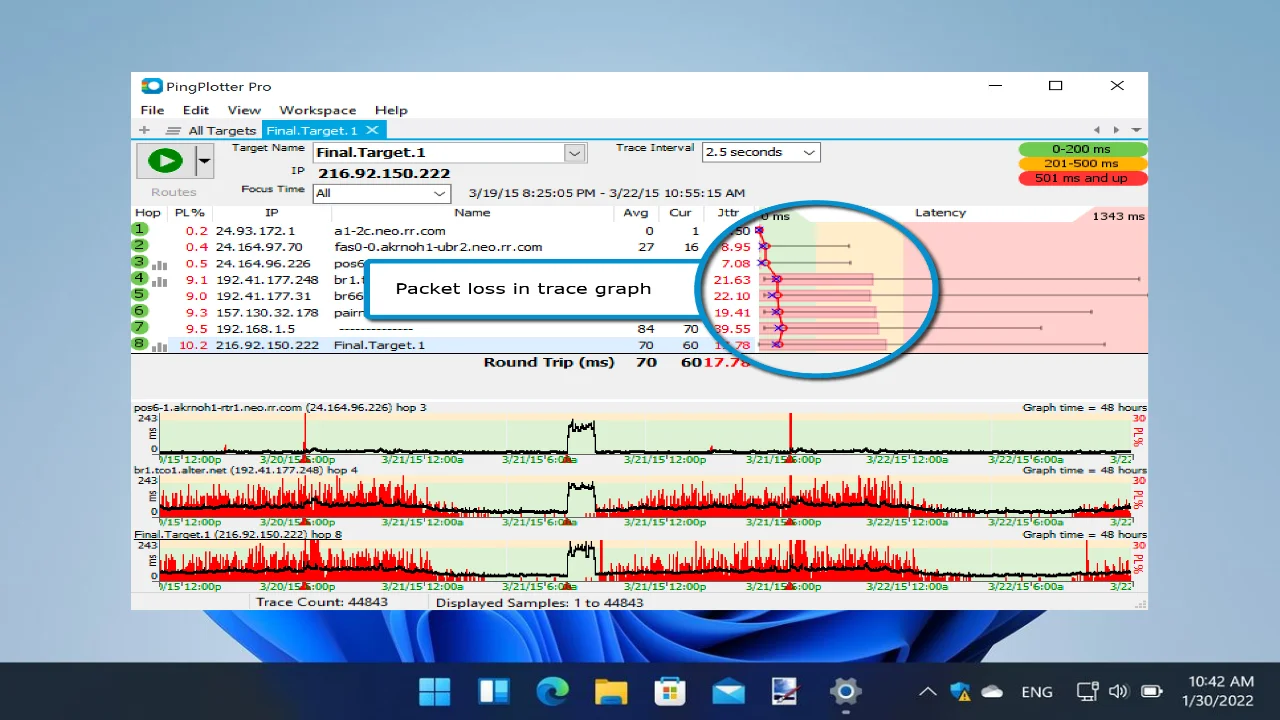Click in the Target Name input field

[439, 153]
